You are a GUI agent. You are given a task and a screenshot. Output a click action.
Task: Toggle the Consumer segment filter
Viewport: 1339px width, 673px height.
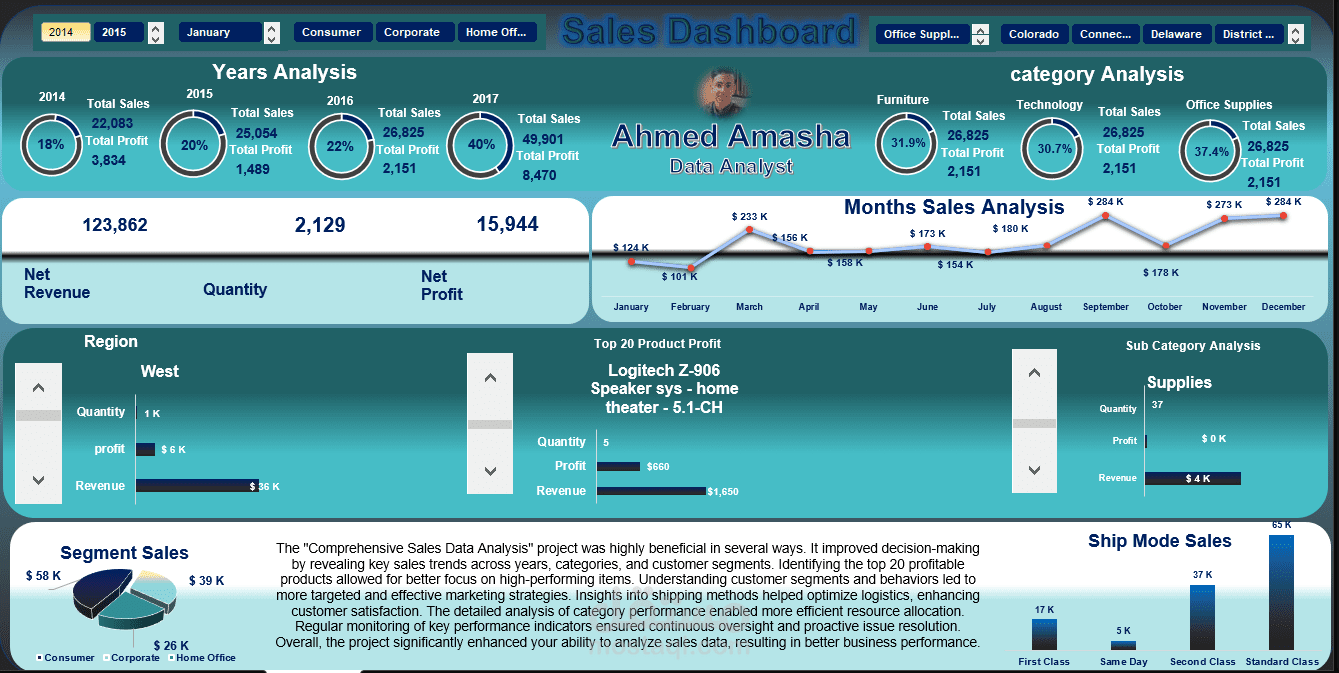[332, 31]
